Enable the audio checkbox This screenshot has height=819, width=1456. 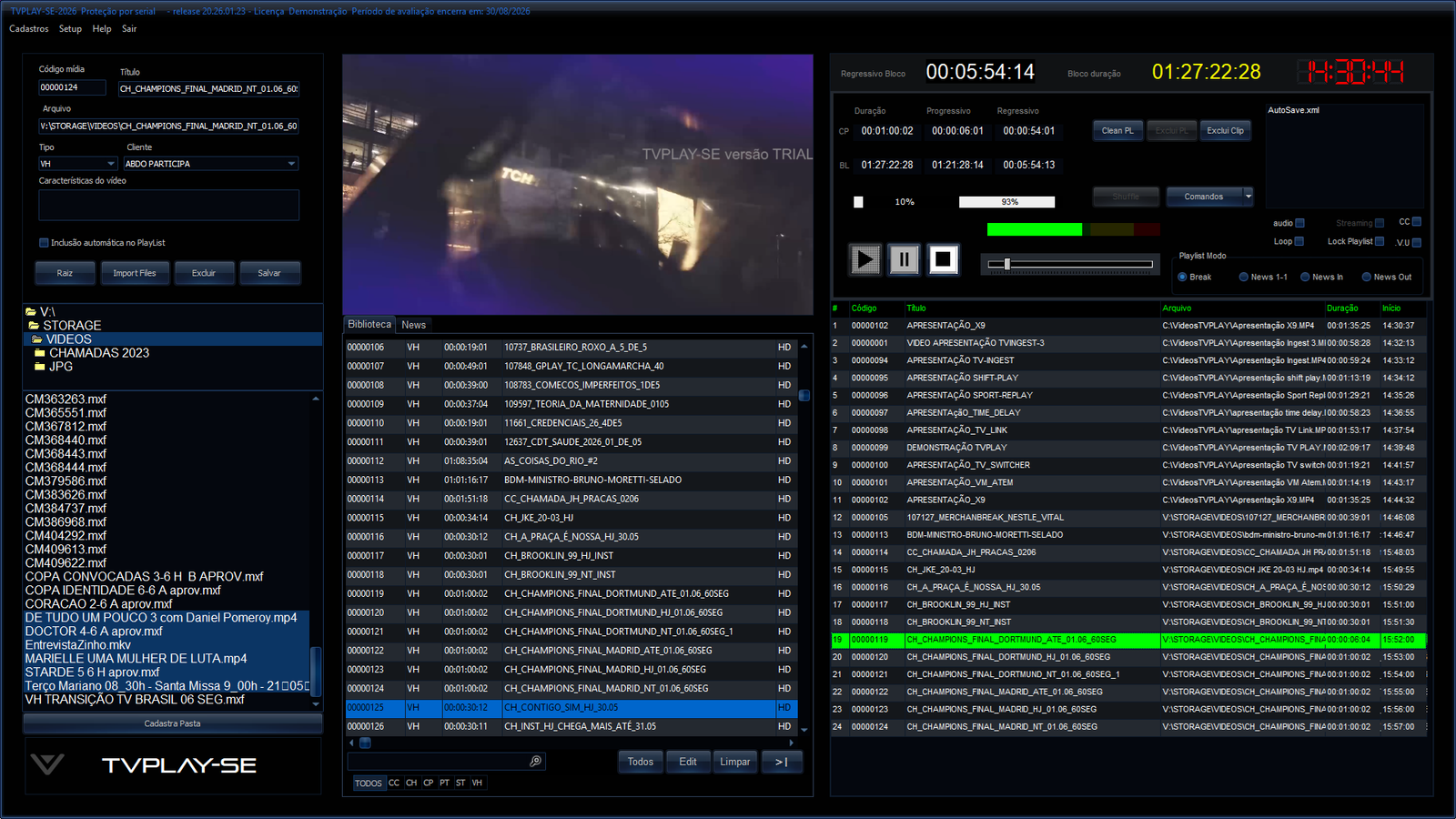[x=1299, y=223]
